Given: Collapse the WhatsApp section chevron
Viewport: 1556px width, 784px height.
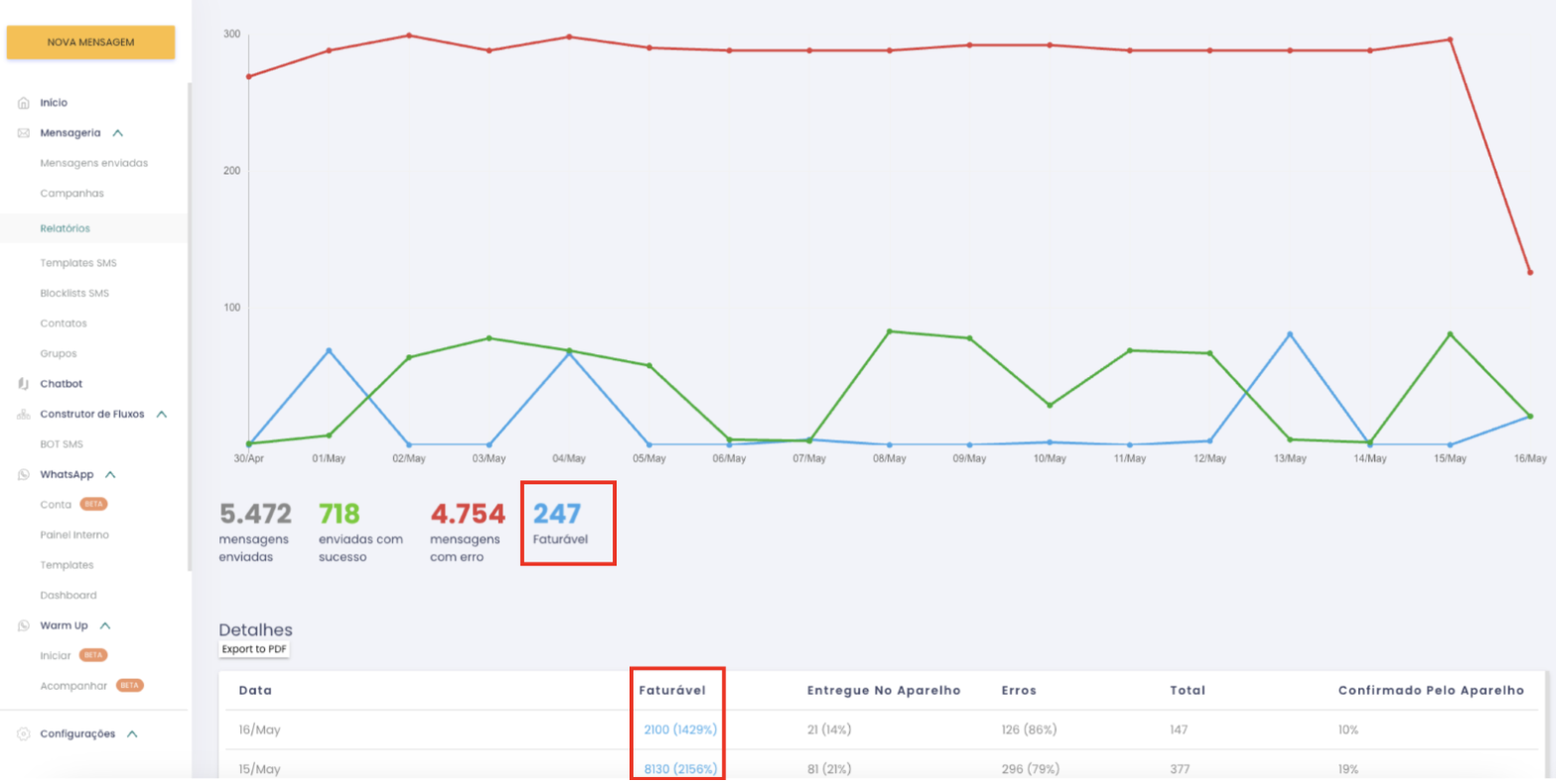Looking at the screenshot, I should [x=111, y=475].
